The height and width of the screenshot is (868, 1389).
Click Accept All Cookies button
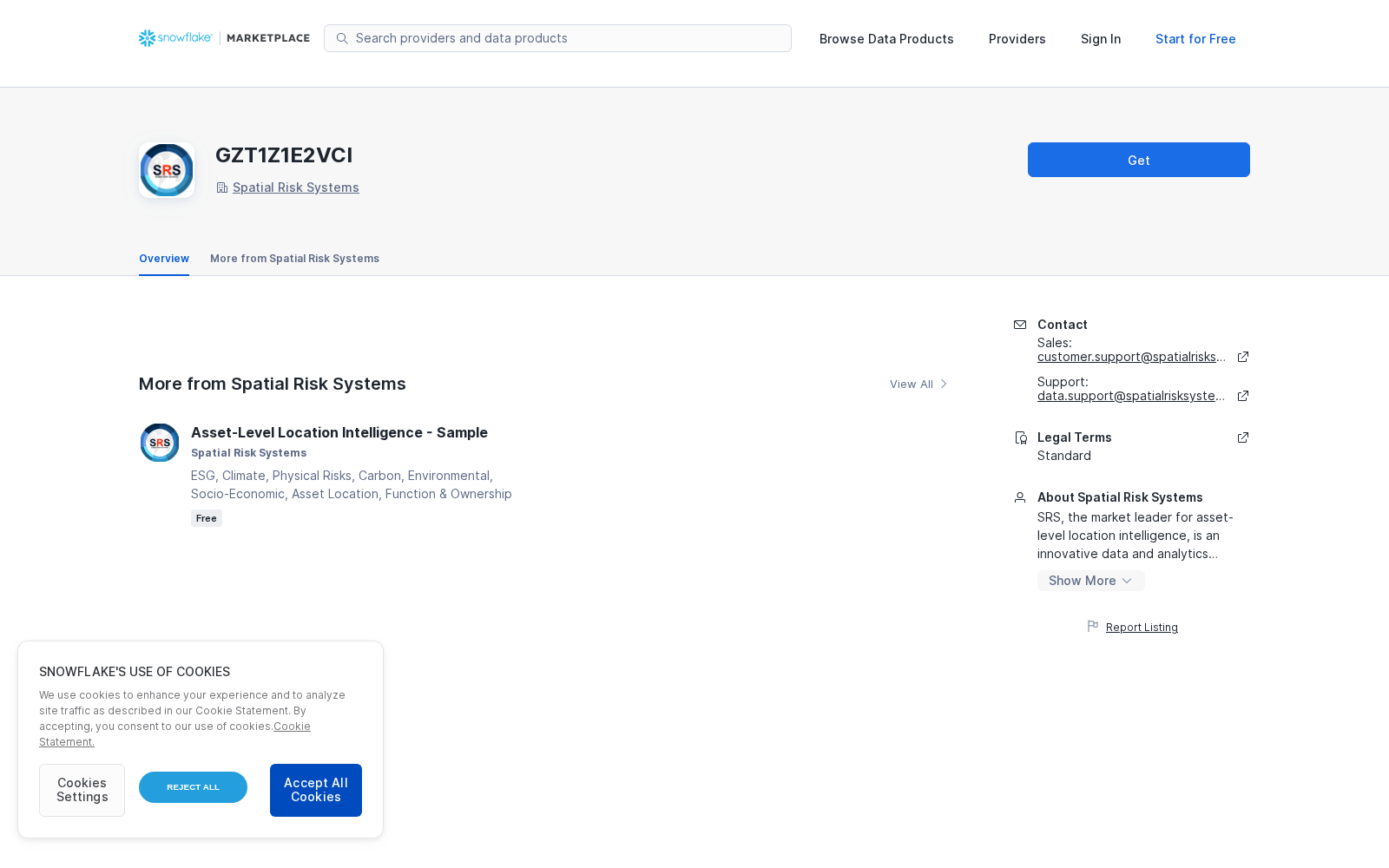click(x=316, y=790)
